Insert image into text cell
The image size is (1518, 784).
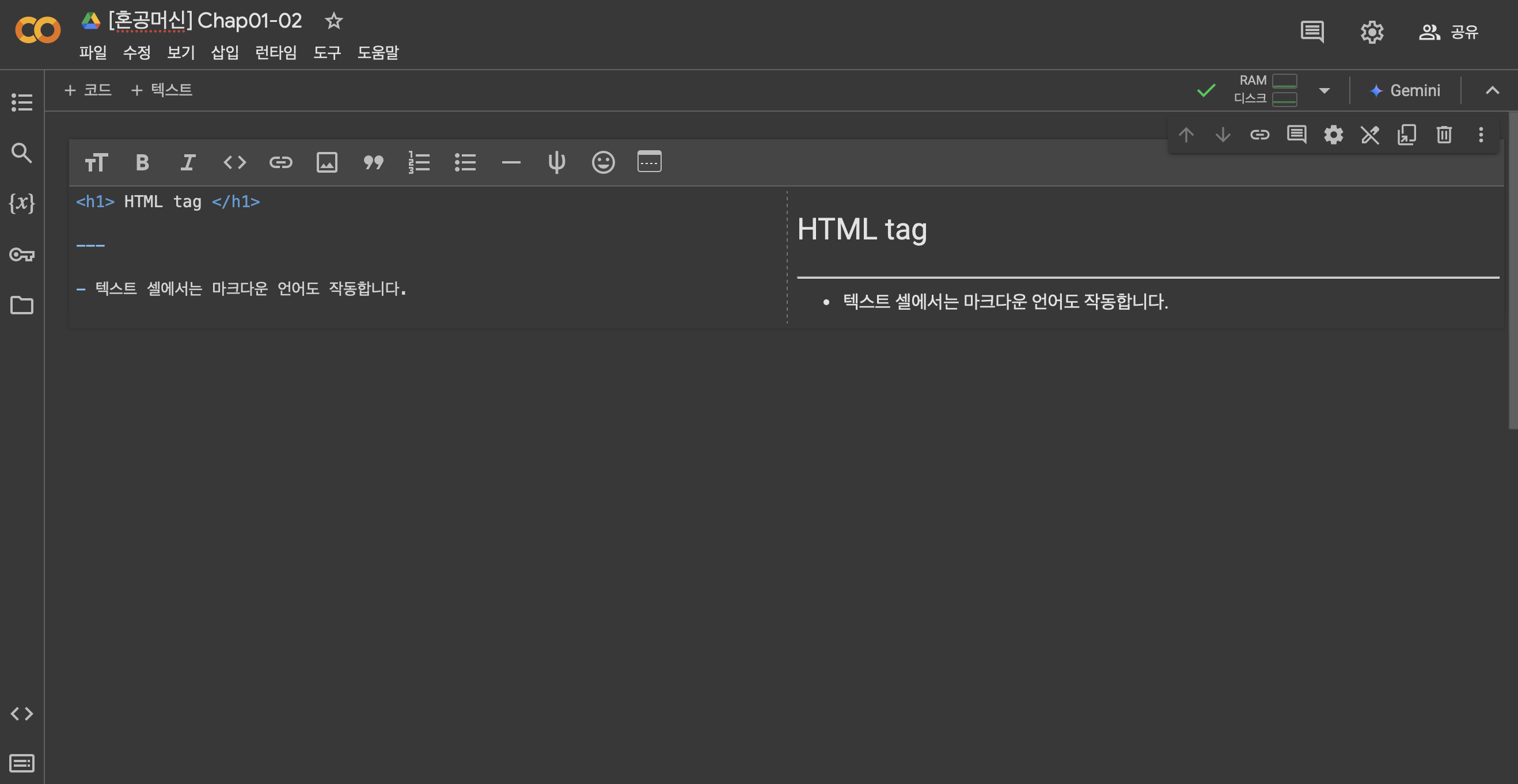[327, 162]
